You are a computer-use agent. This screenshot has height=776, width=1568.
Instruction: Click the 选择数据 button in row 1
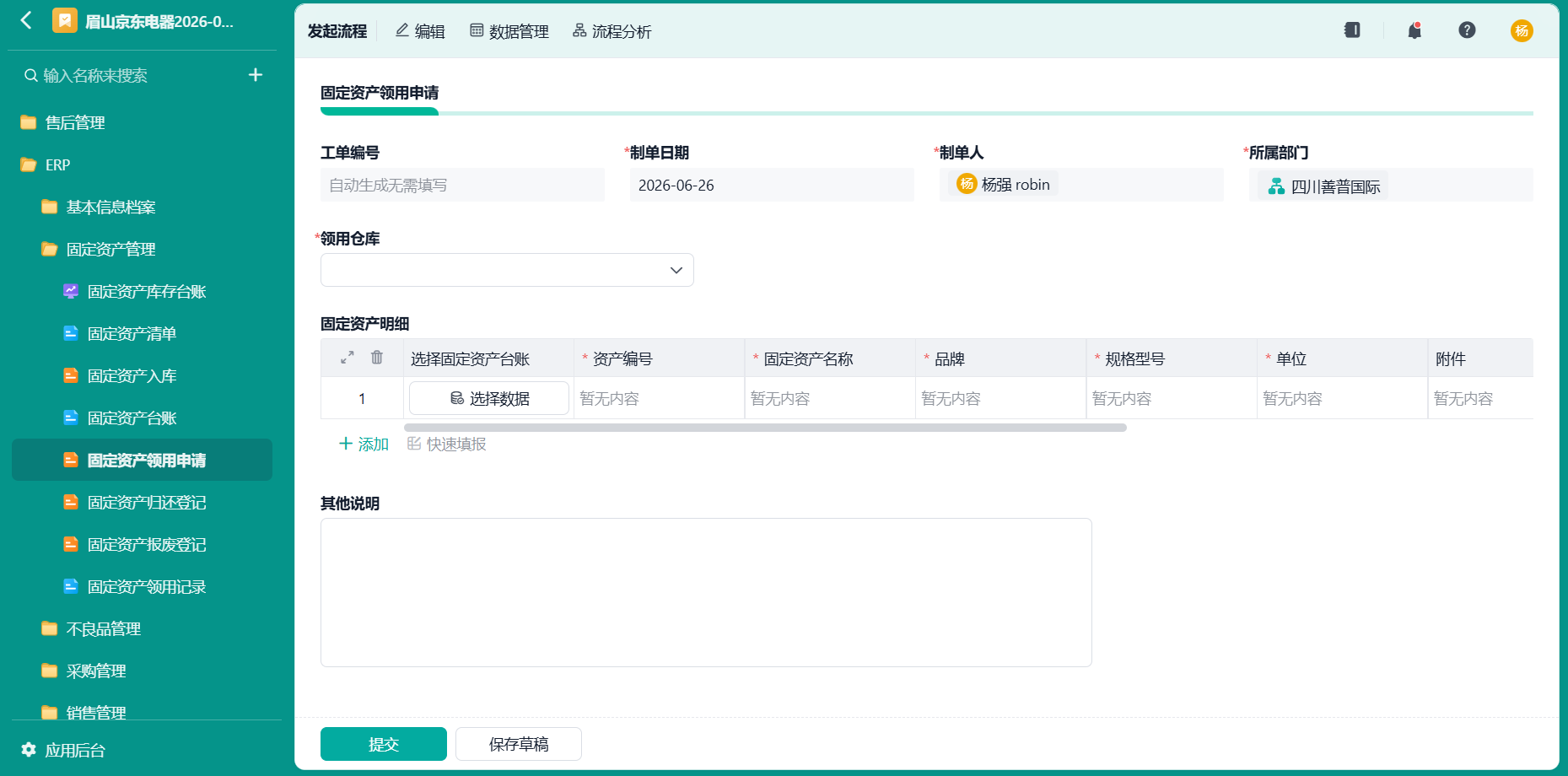[x=489, y=398]
